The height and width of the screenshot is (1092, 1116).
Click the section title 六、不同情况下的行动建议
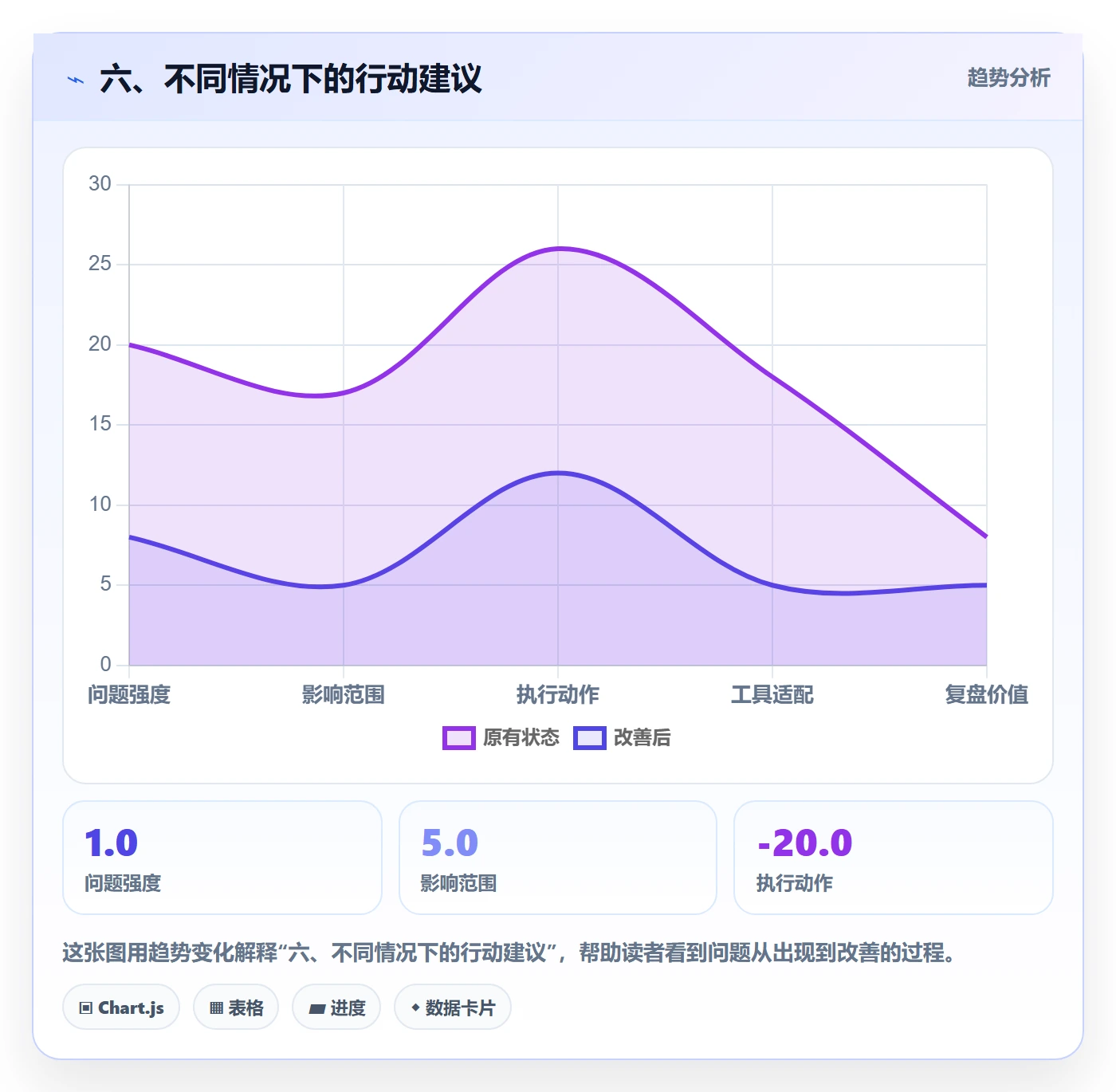point(291,79)
